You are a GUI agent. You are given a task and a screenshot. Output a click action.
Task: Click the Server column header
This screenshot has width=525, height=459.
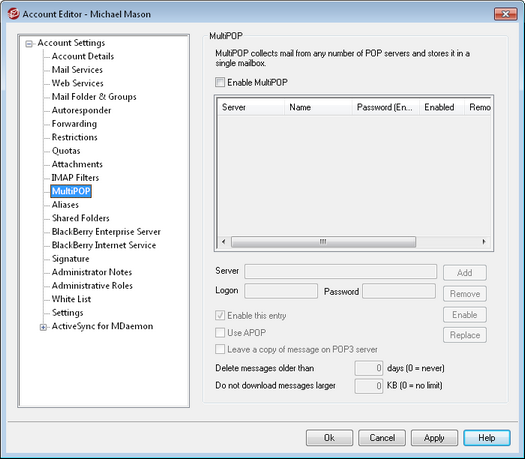tap(251, 107)
